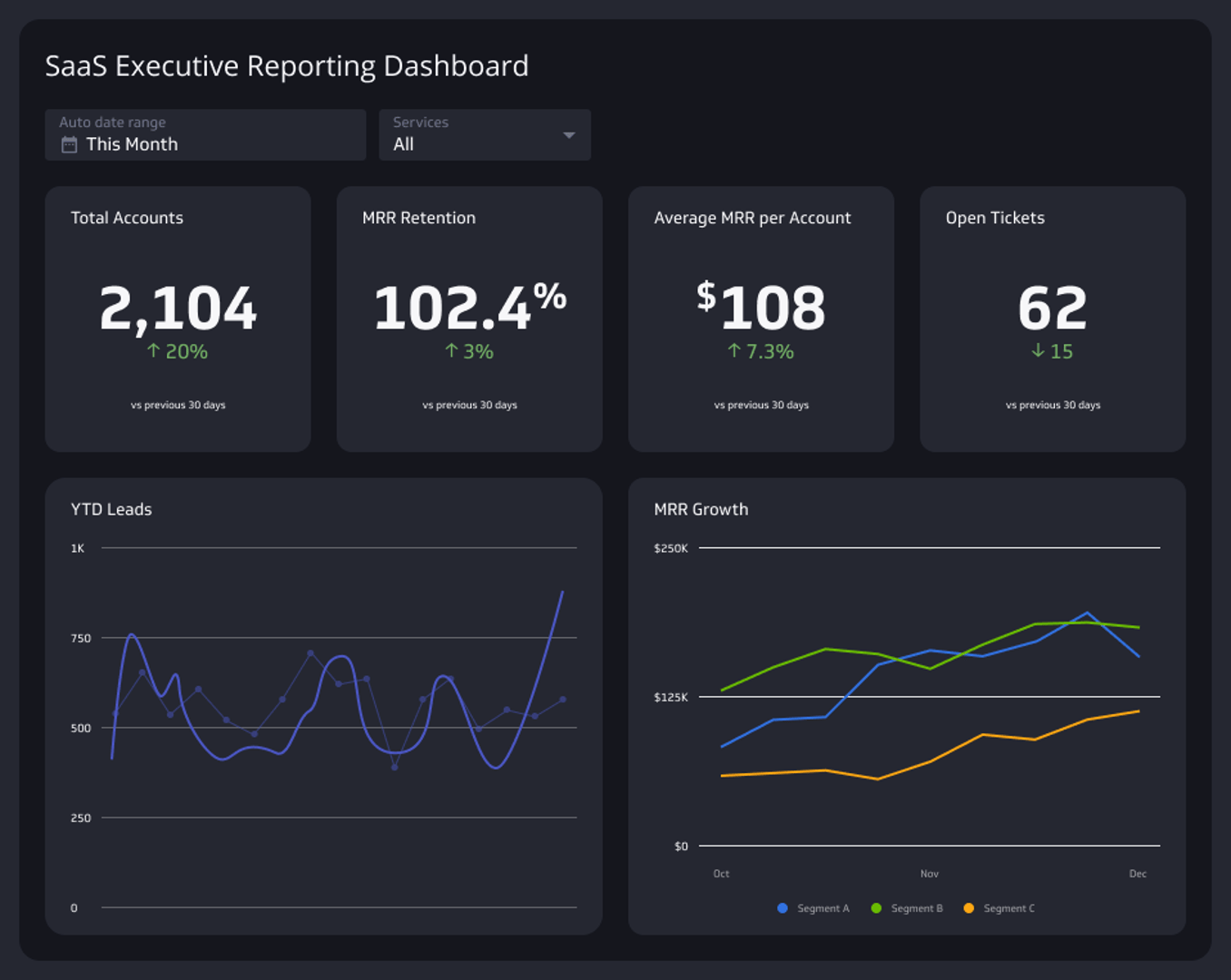Click the last data point on YTD Leads

pyautogui.click(x=563, y=700)
